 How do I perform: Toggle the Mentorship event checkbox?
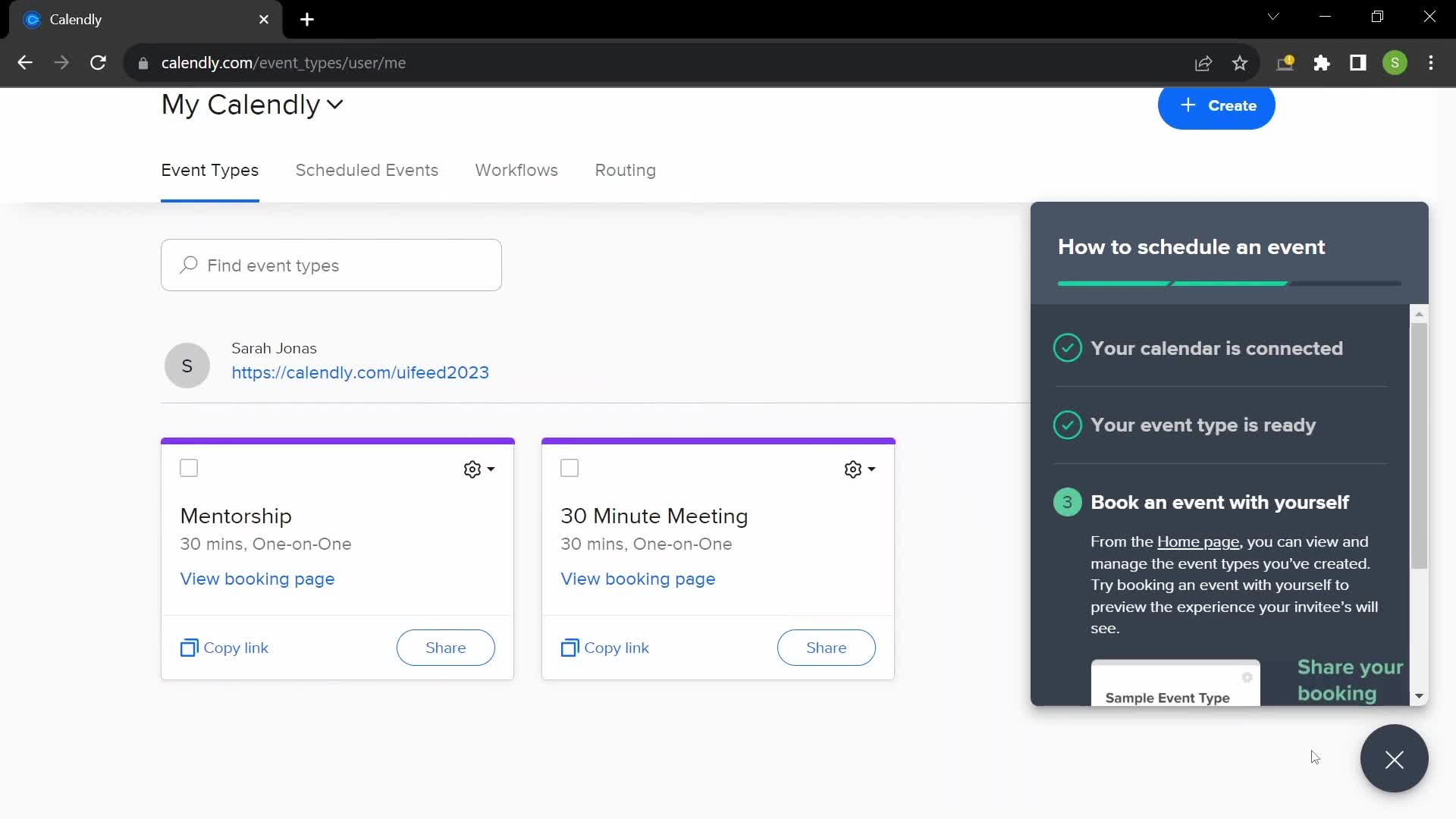coord(189,467)
